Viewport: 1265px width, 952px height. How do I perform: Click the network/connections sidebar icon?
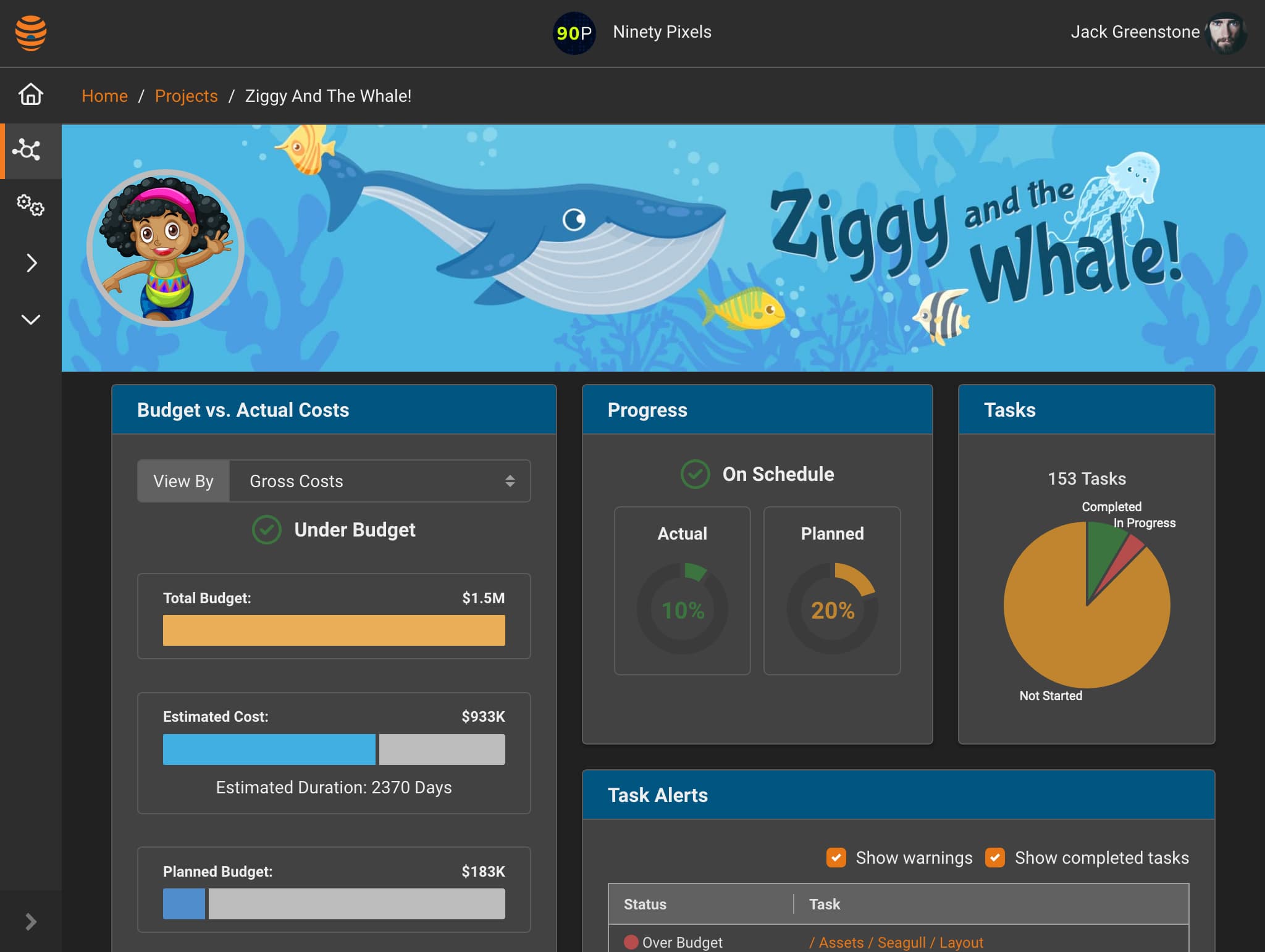coord(29,151)
